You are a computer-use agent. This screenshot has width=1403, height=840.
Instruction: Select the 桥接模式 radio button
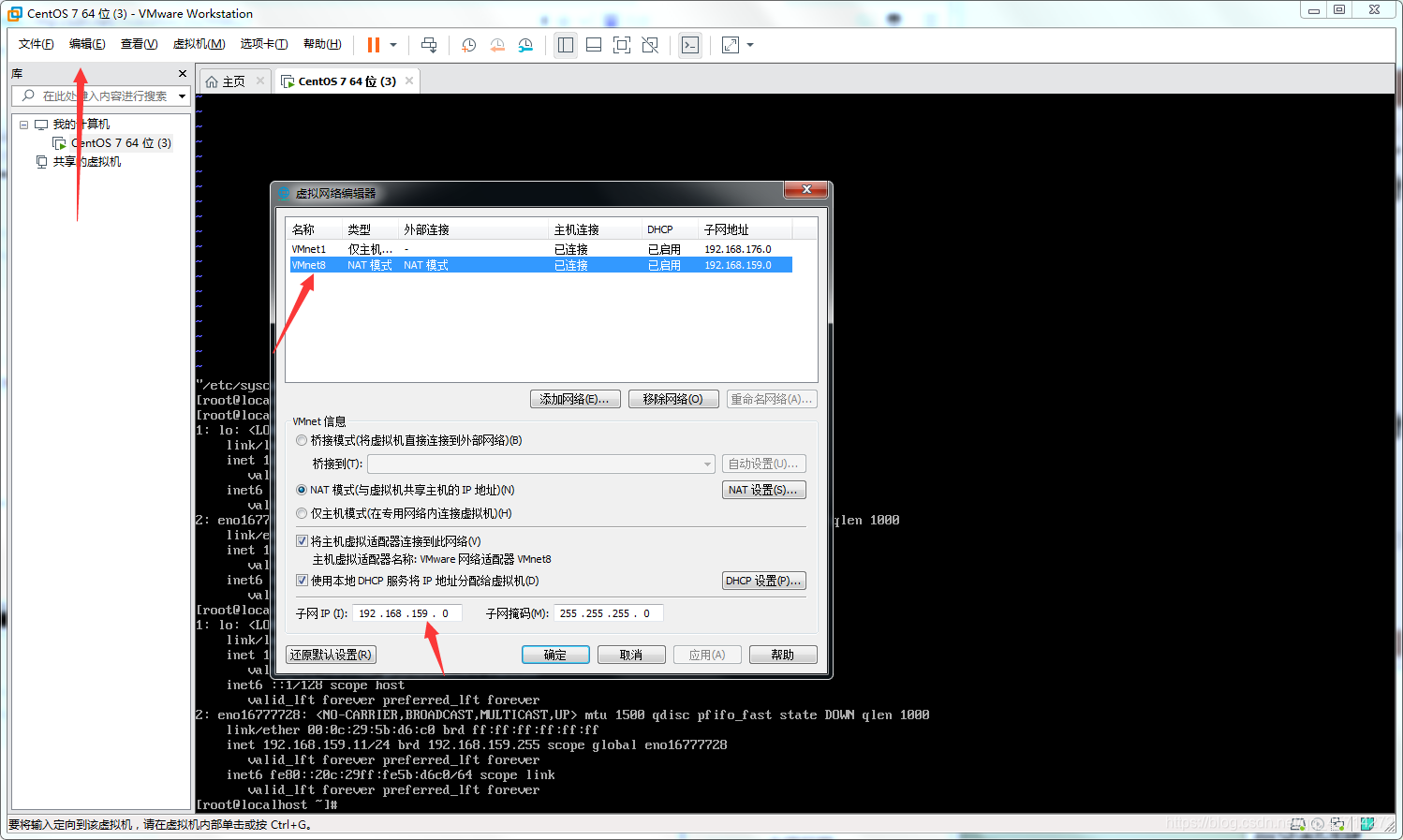[x=302, y=440]
